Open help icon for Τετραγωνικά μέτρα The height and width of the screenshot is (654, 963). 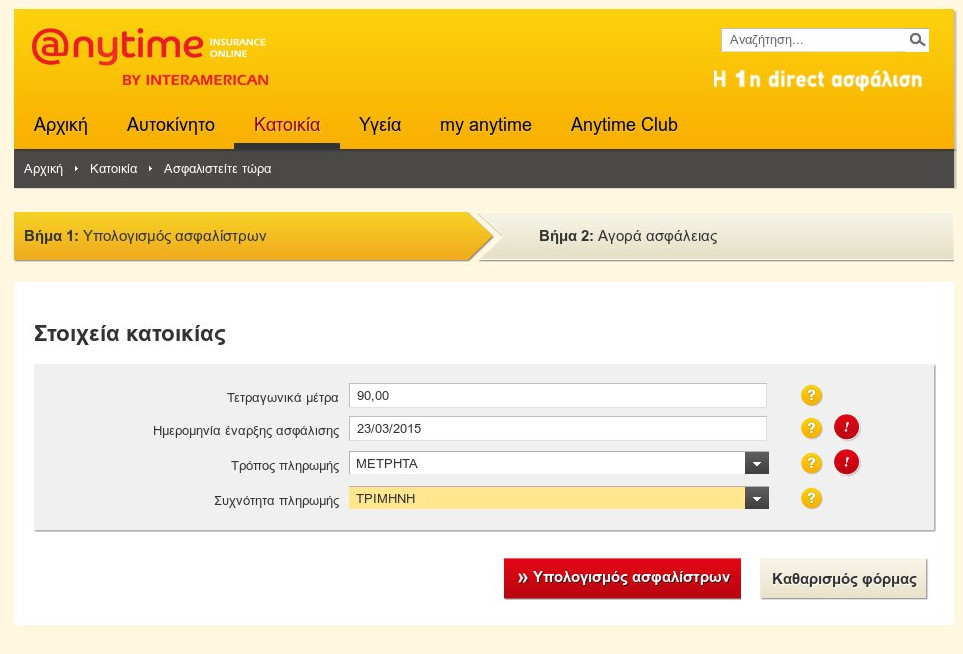coord(812,396)
